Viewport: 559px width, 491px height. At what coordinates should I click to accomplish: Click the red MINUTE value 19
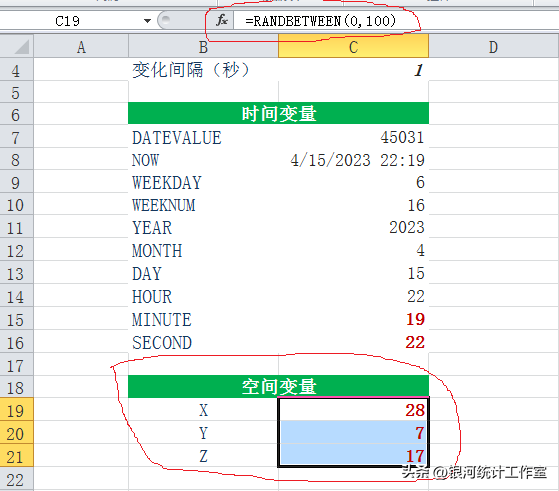(353, 319)
